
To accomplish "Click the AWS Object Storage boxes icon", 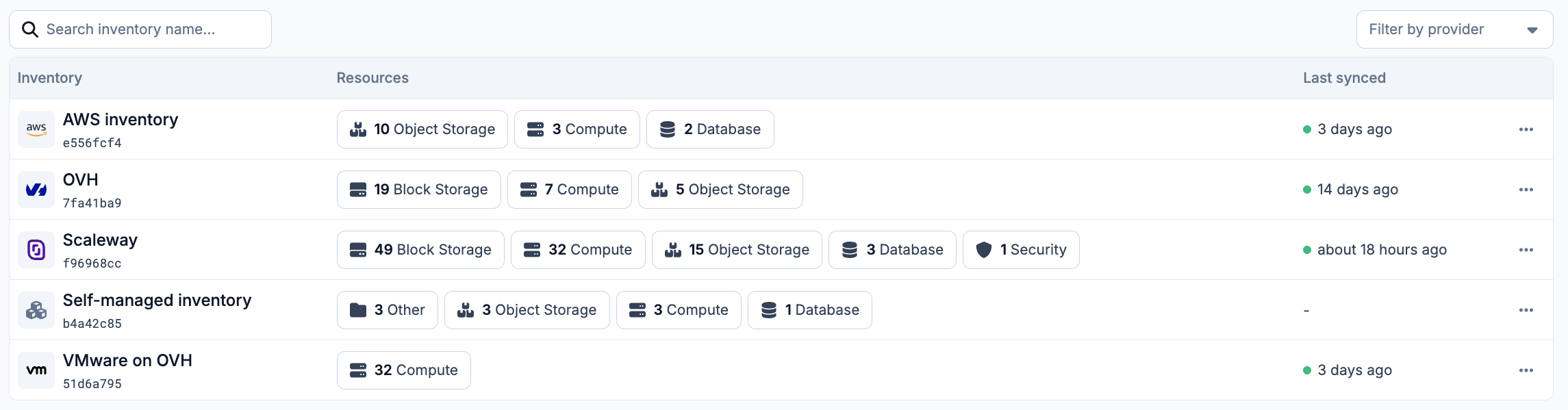I will 358,129.
